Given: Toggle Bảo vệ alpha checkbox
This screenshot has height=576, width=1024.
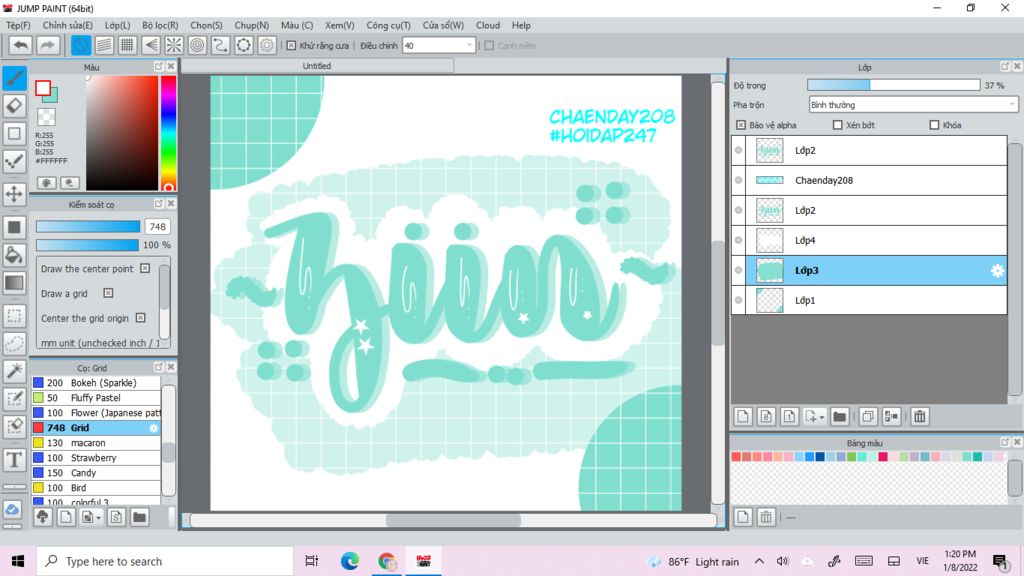Looking at the screenshot, I should coord(741,125).
